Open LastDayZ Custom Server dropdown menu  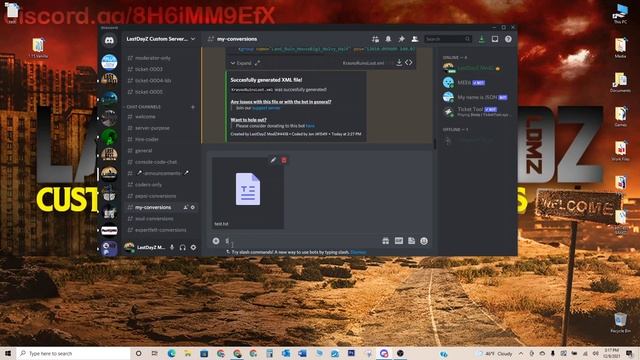coord(161,39)
